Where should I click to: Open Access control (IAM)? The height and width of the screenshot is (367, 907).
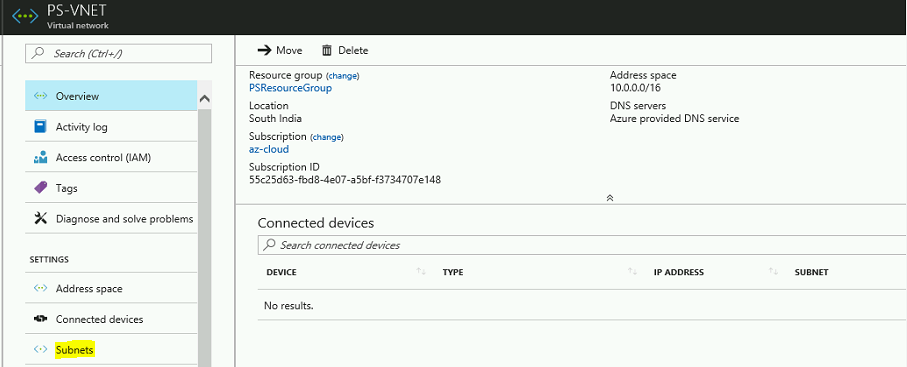111,157
